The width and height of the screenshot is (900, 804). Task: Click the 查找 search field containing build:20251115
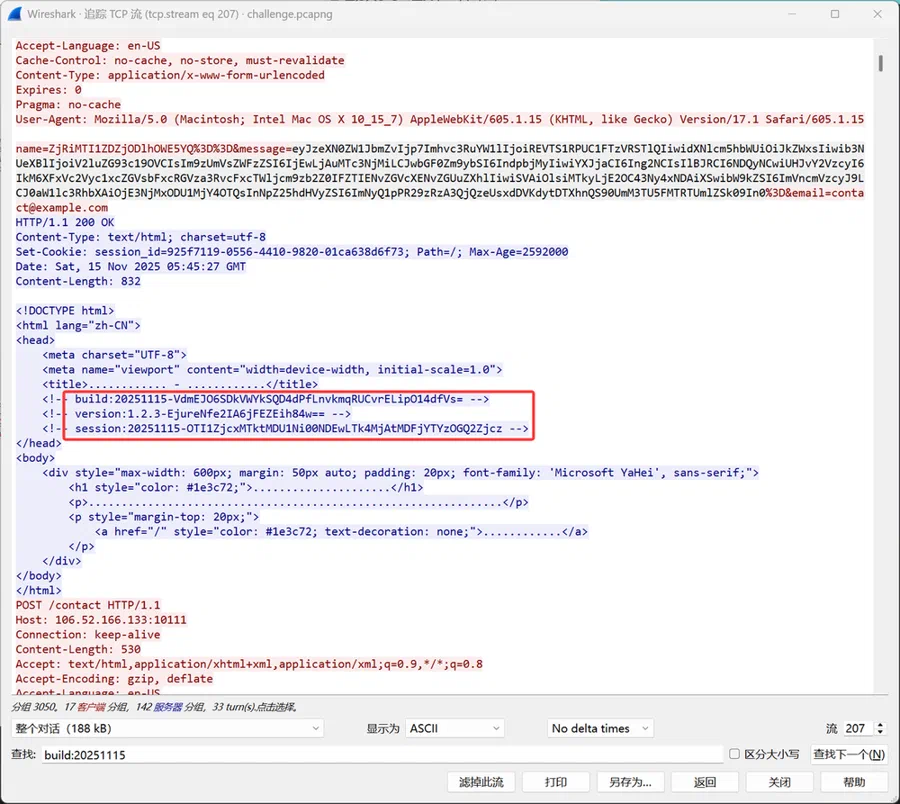pyautogui.click(x=382, y=754)
